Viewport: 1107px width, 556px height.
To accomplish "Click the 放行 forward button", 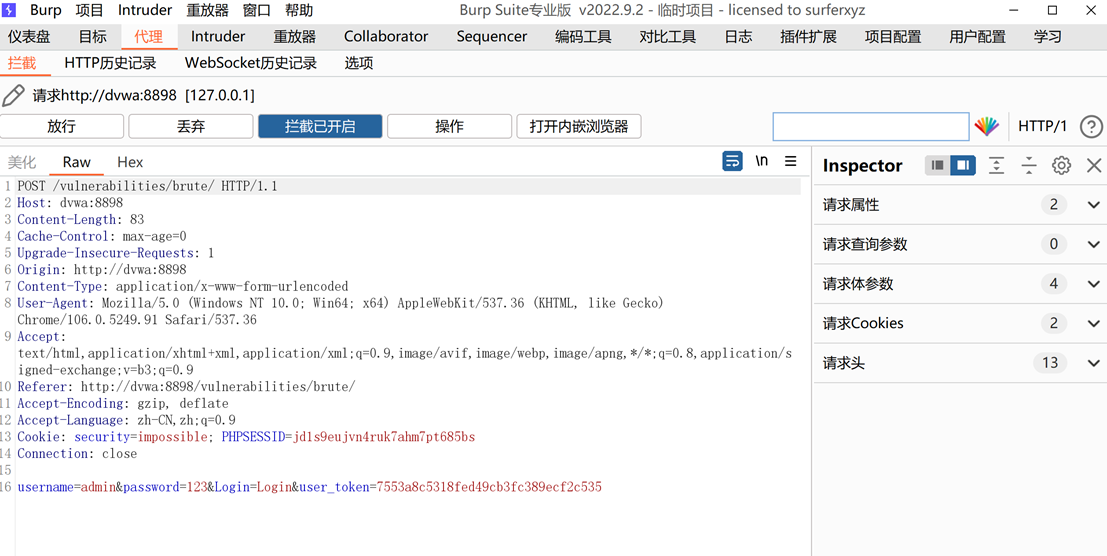I will coord(61,127).
